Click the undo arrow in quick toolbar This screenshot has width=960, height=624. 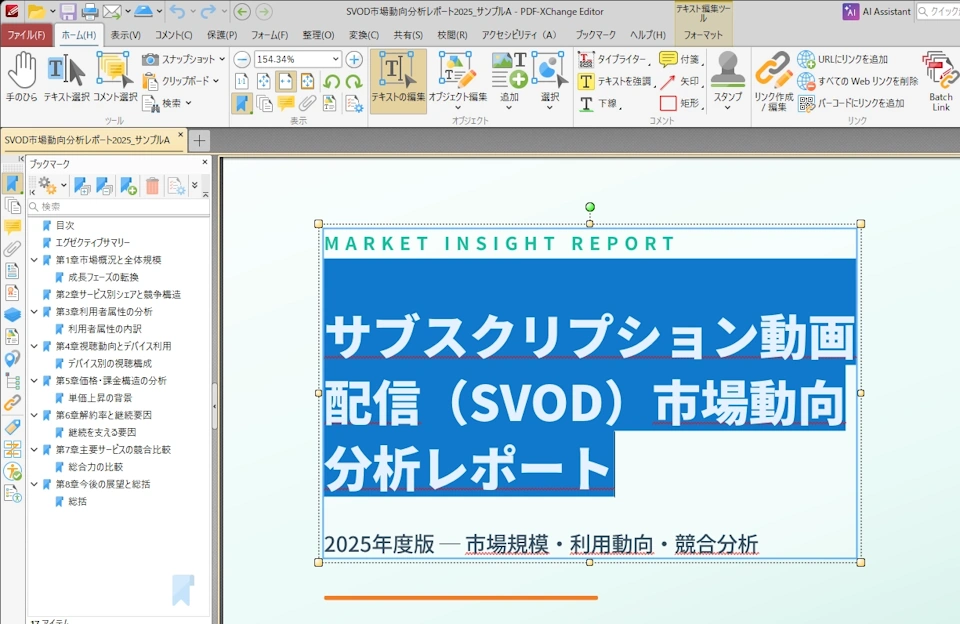tap(176, 12)
